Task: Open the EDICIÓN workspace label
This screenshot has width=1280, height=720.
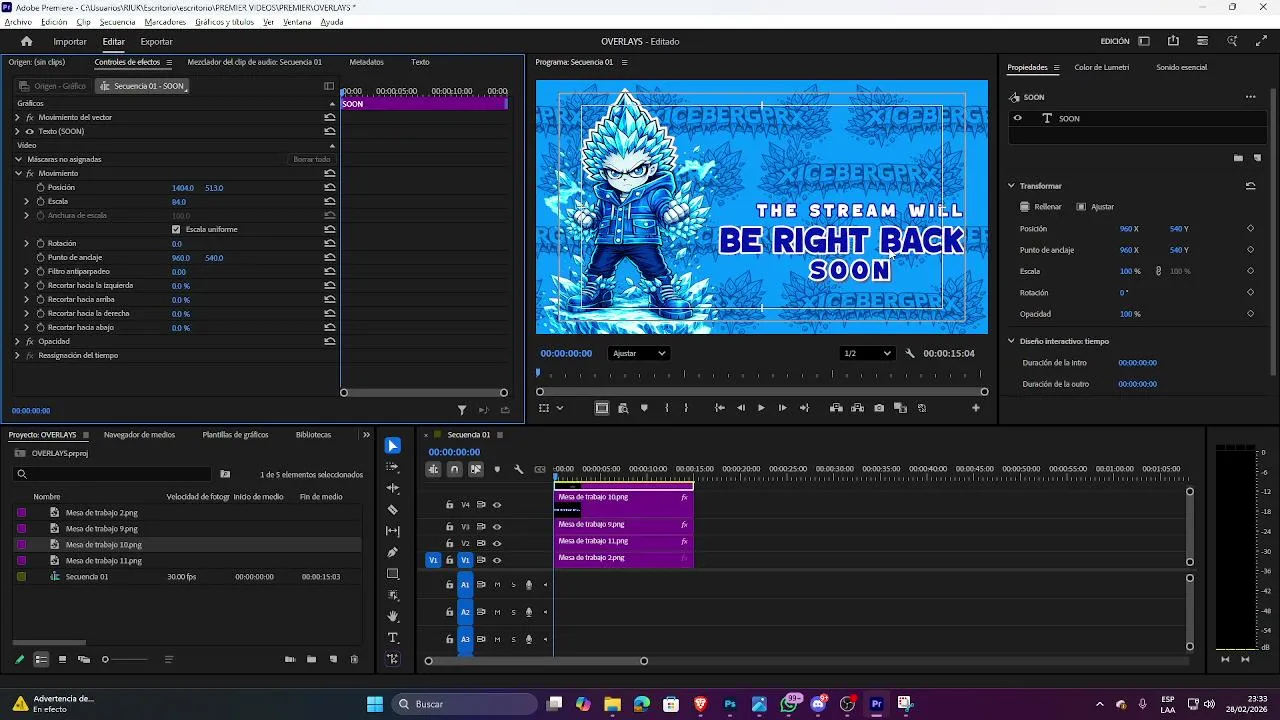Action: point(1115,41)
